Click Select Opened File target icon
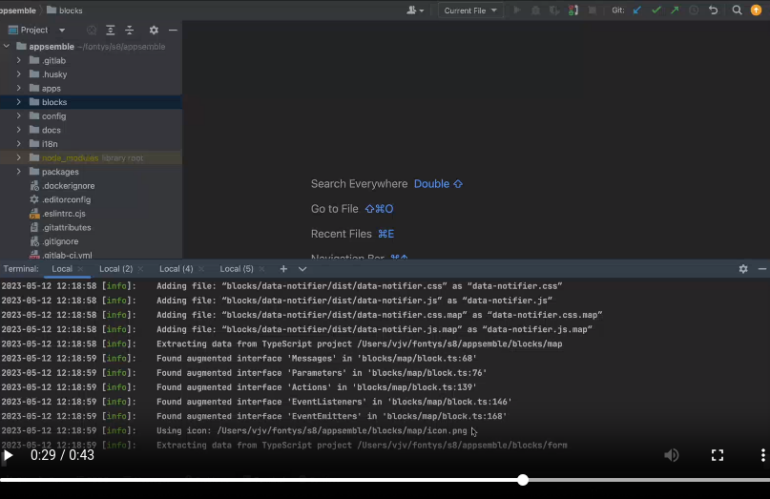This screenshot has height=499, width=770. click(x=91, y=30)
